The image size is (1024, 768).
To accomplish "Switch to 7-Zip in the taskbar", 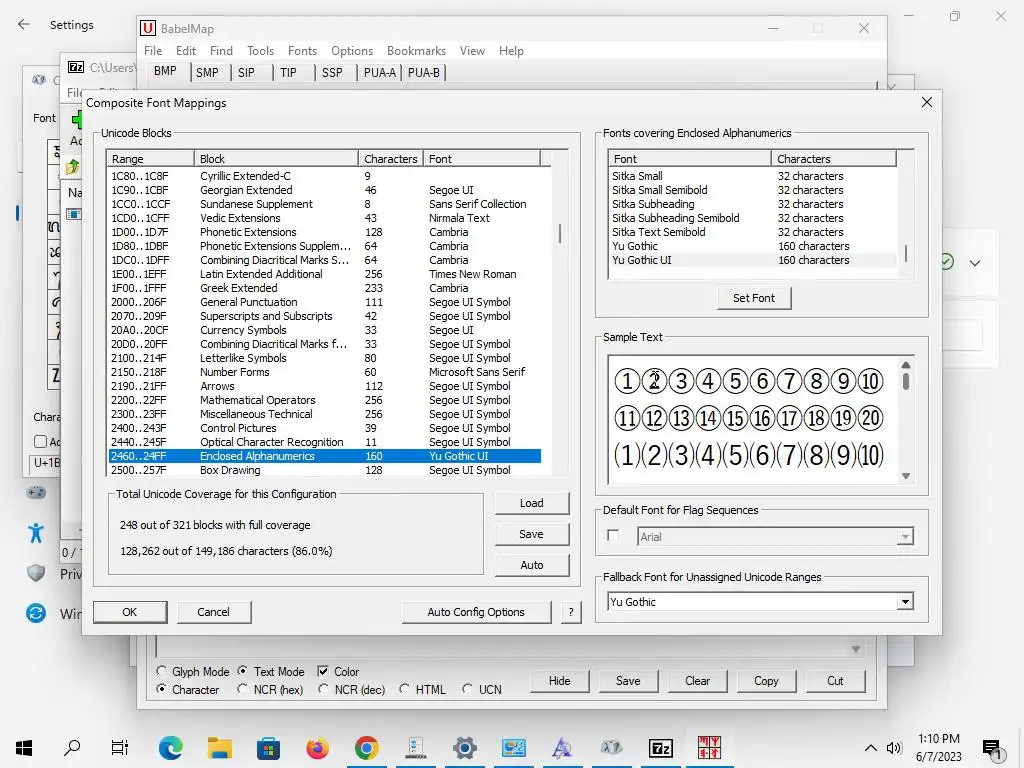I will click(x=660, y=748).
